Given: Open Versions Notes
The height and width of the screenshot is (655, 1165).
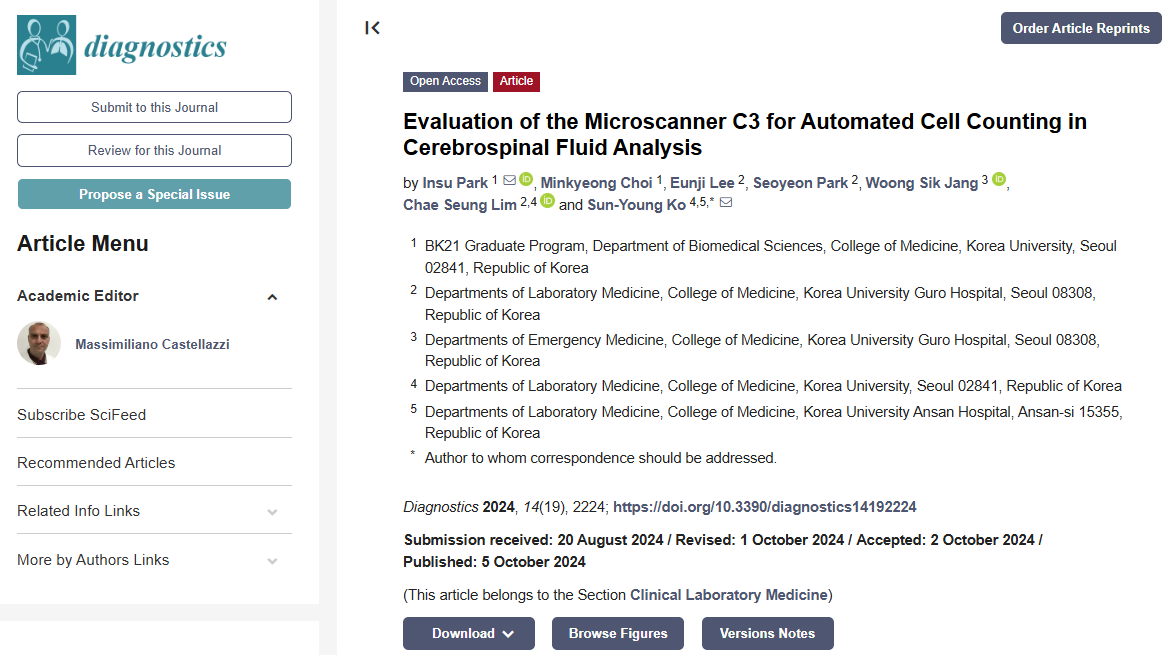Looking at the screenshot, I should tap(768, 633).
